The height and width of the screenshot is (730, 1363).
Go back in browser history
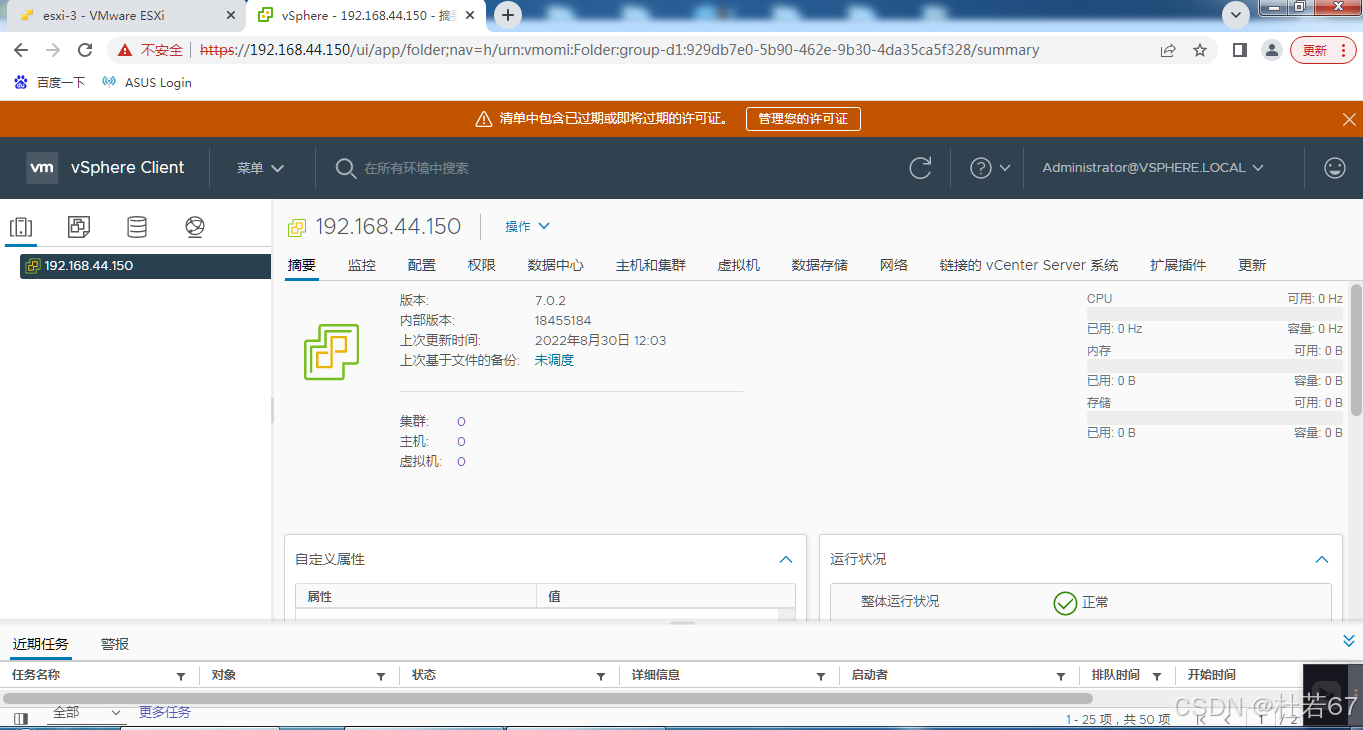click(x=21, y=50)
